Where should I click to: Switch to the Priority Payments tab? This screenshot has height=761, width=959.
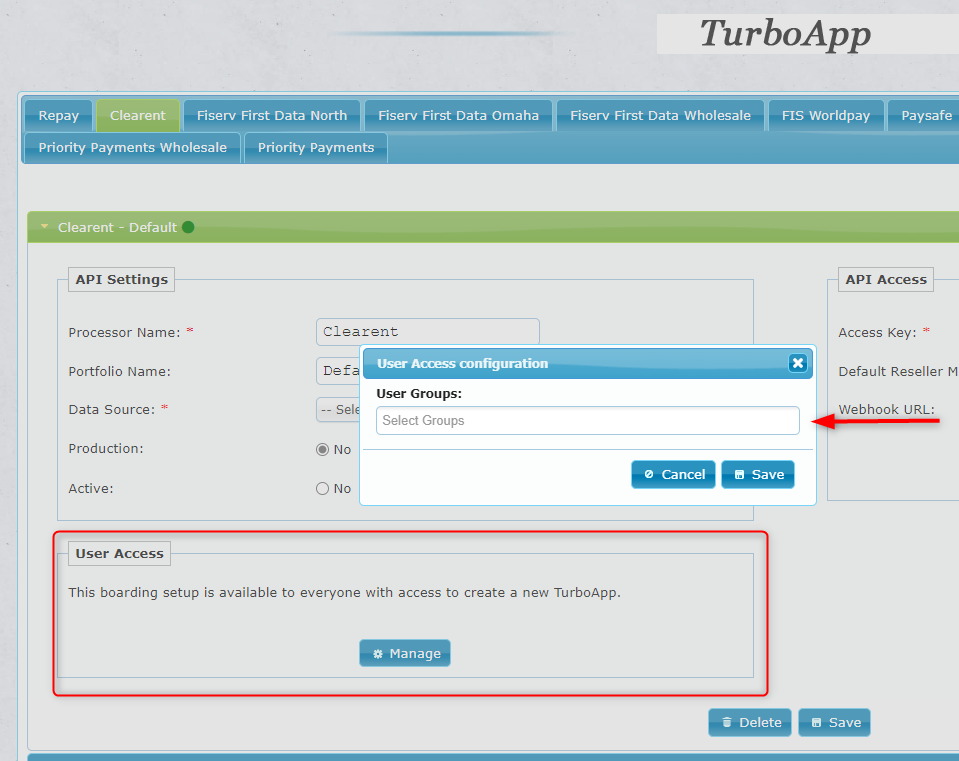click(x=316, y=147)
